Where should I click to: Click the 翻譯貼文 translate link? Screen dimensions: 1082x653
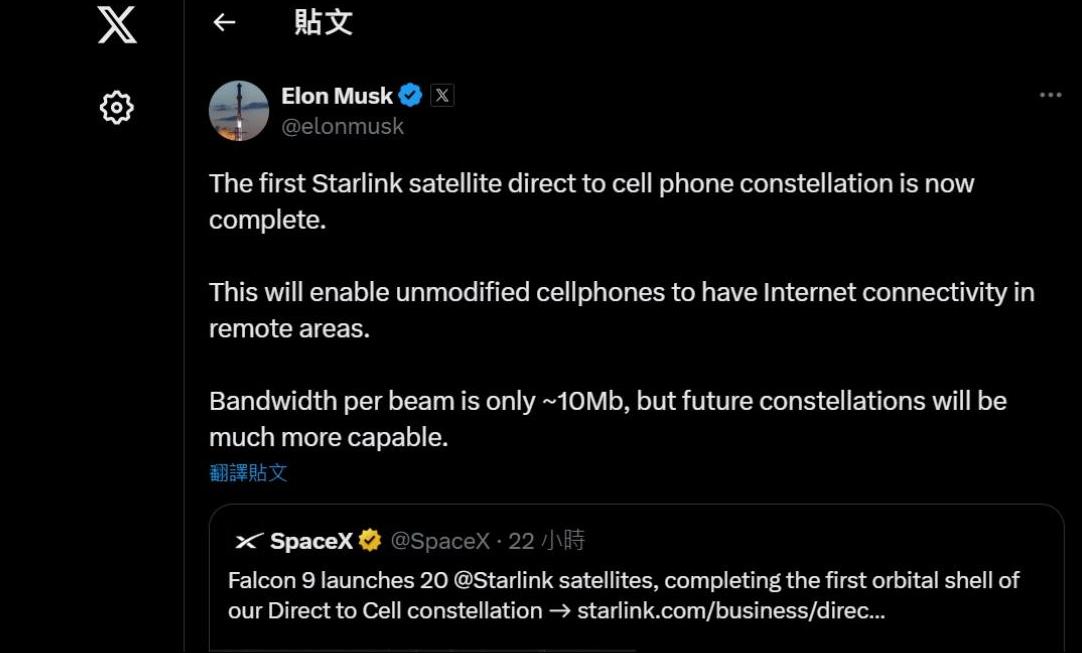248,472
